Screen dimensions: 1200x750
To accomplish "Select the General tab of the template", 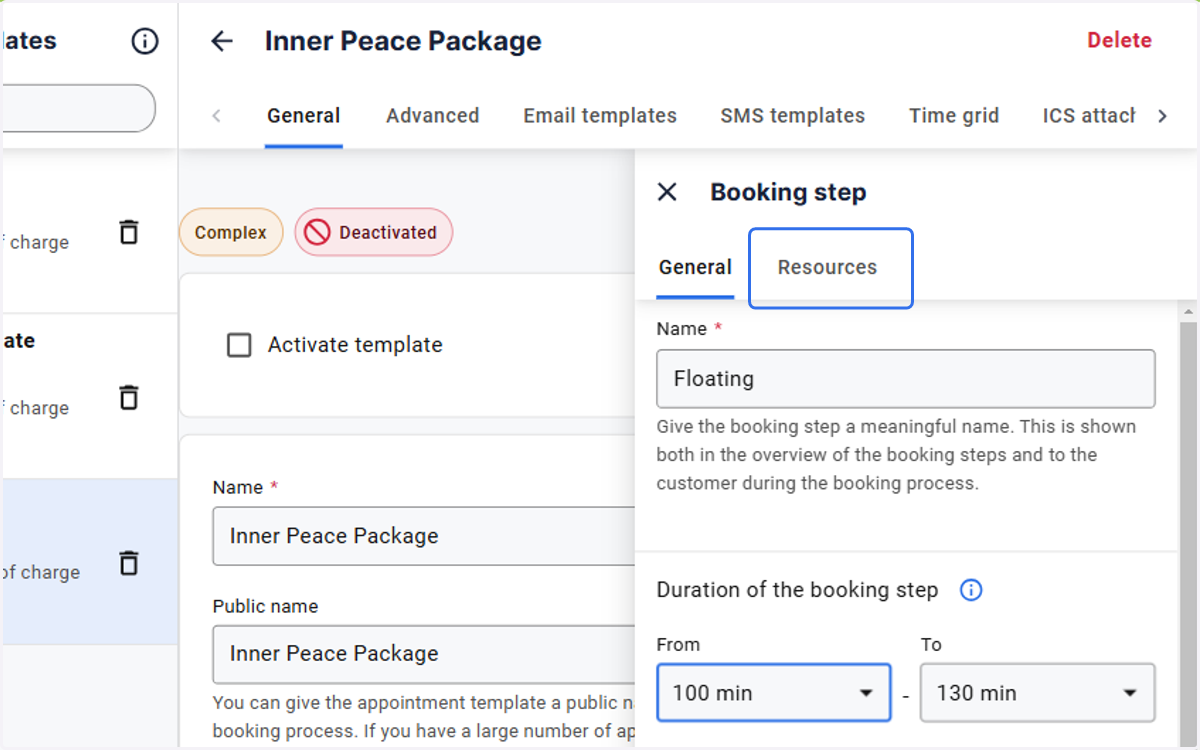I will click(x=304, y=116).
